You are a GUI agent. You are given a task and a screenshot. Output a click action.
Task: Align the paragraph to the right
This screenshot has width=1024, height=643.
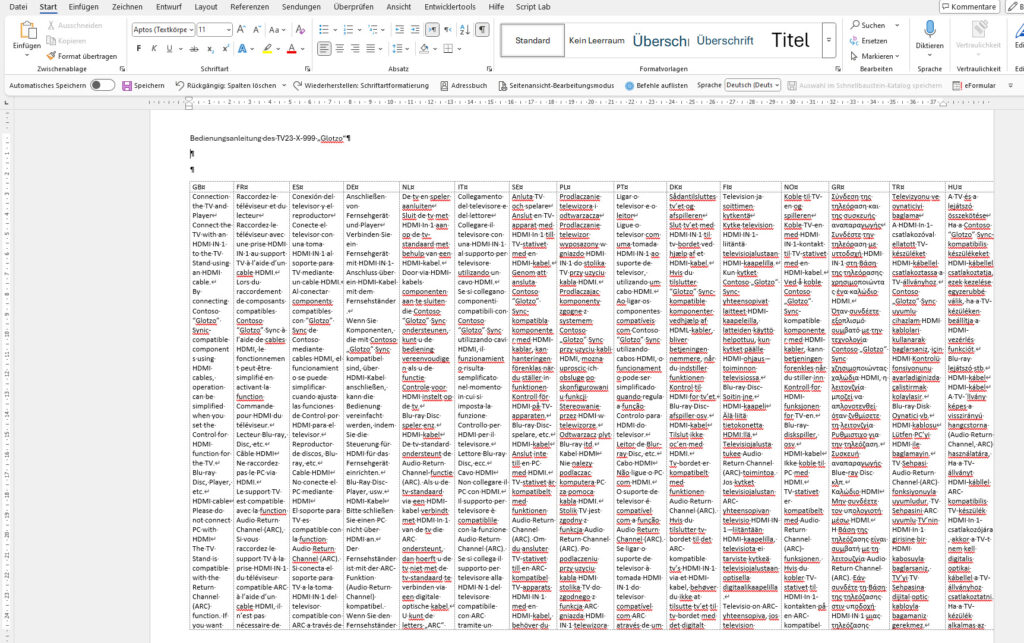pos(355,48)
